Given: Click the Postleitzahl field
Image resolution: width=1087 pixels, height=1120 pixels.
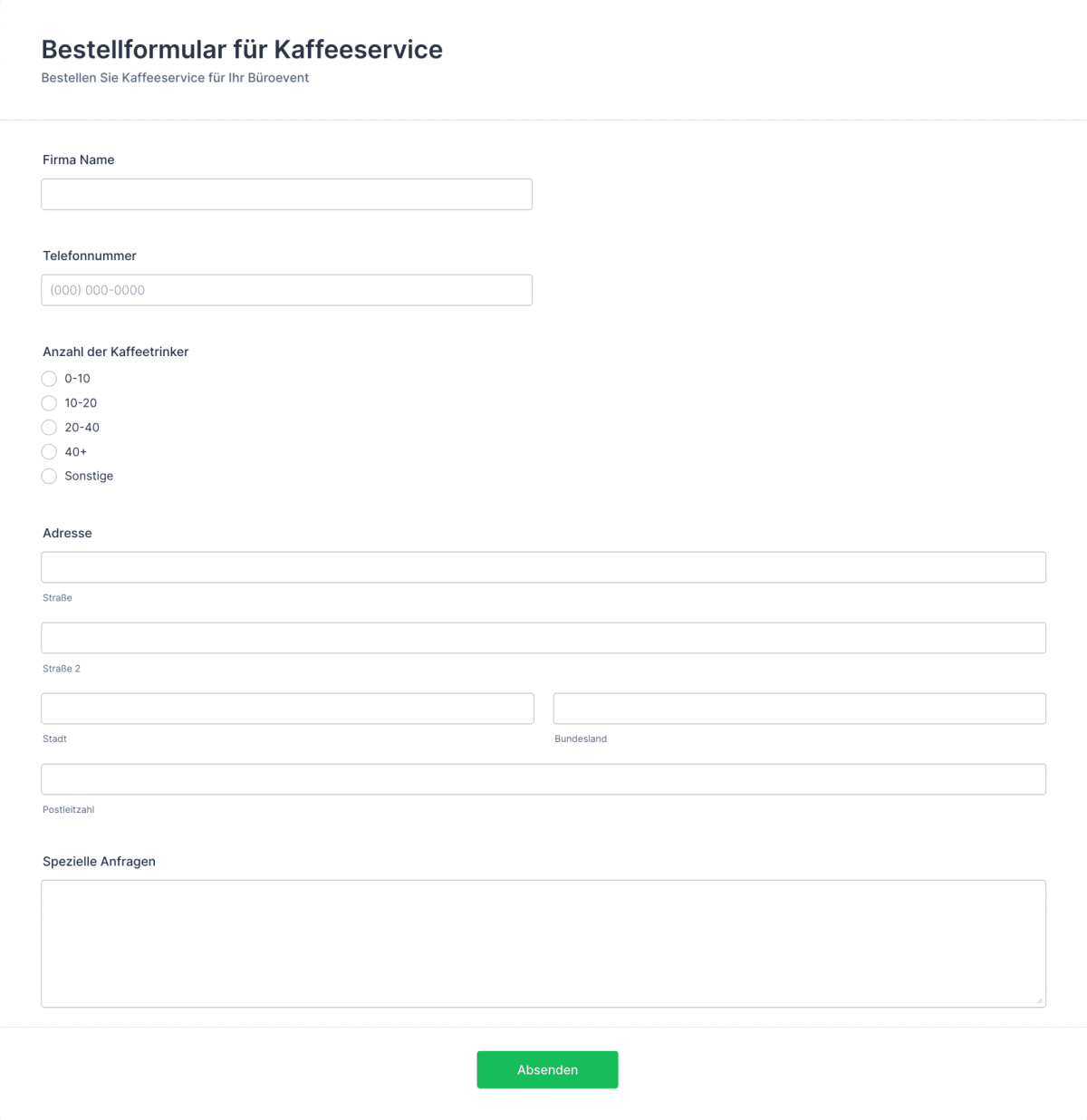Looking at the screenshot, I should point(543,778).
